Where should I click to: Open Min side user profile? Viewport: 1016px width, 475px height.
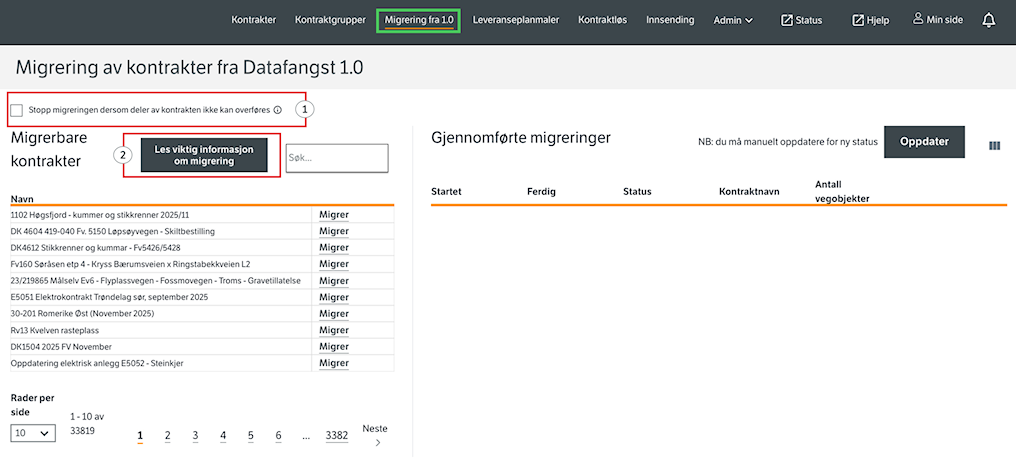coord(940,20)
